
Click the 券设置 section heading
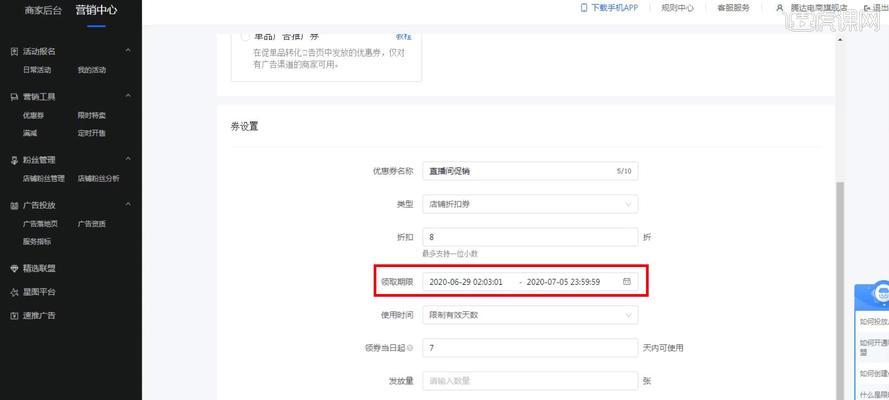coord(244,127)
